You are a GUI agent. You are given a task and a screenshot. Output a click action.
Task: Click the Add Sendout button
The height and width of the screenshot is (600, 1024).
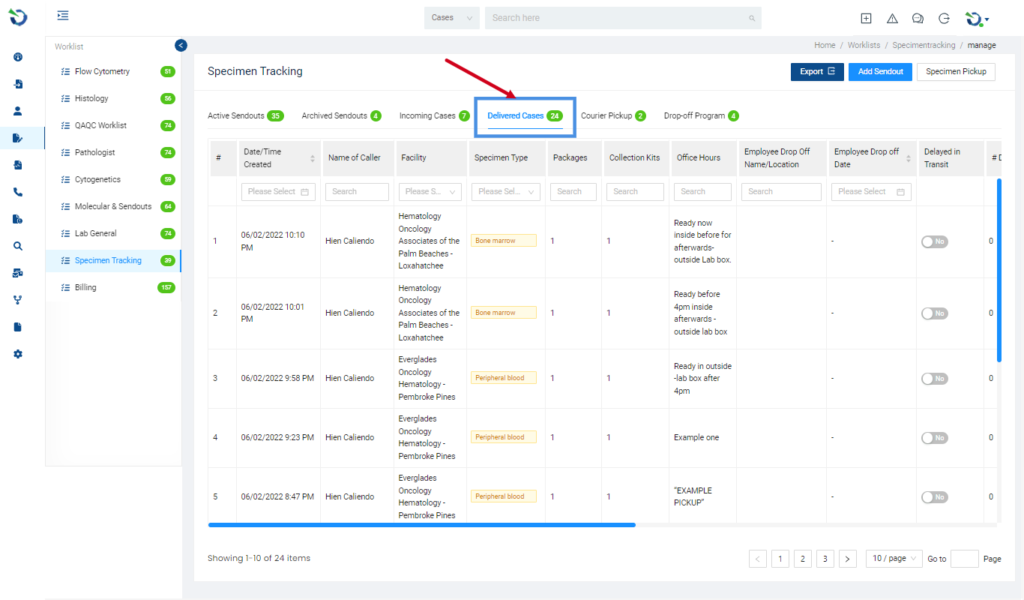tap(880, 72)
